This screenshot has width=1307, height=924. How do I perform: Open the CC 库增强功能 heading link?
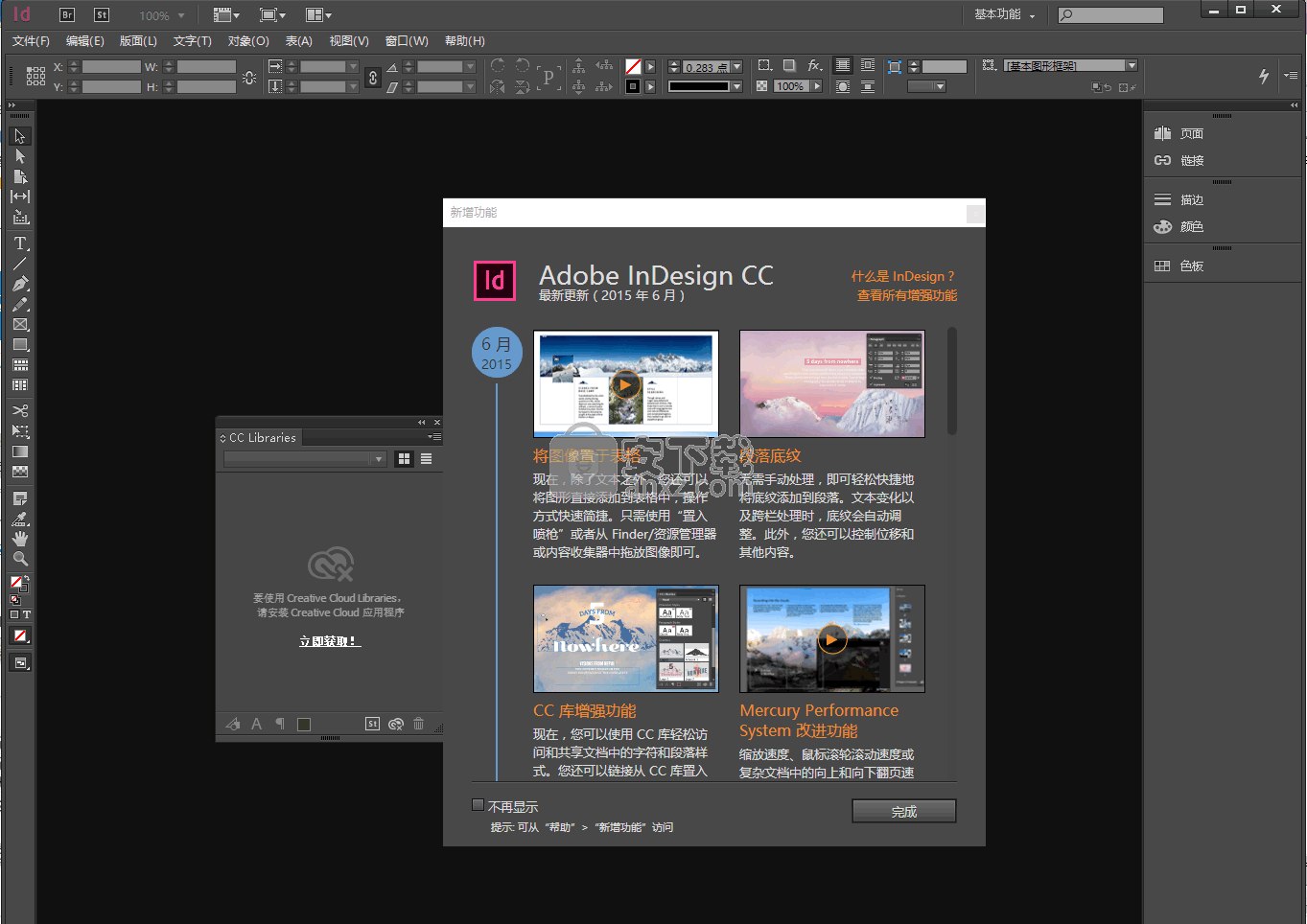(x=585, y=711)
